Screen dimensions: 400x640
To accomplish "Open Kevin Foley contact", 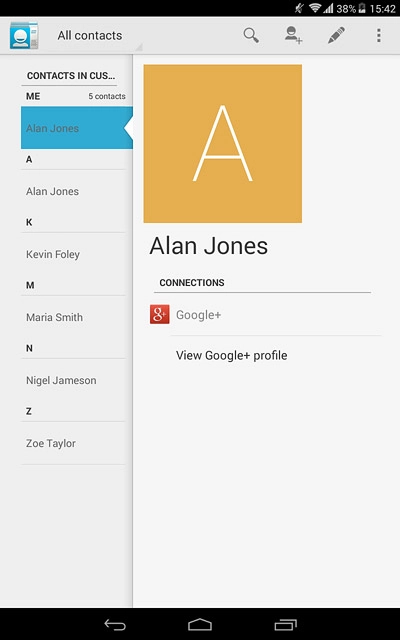I will (x=73, y=254).
